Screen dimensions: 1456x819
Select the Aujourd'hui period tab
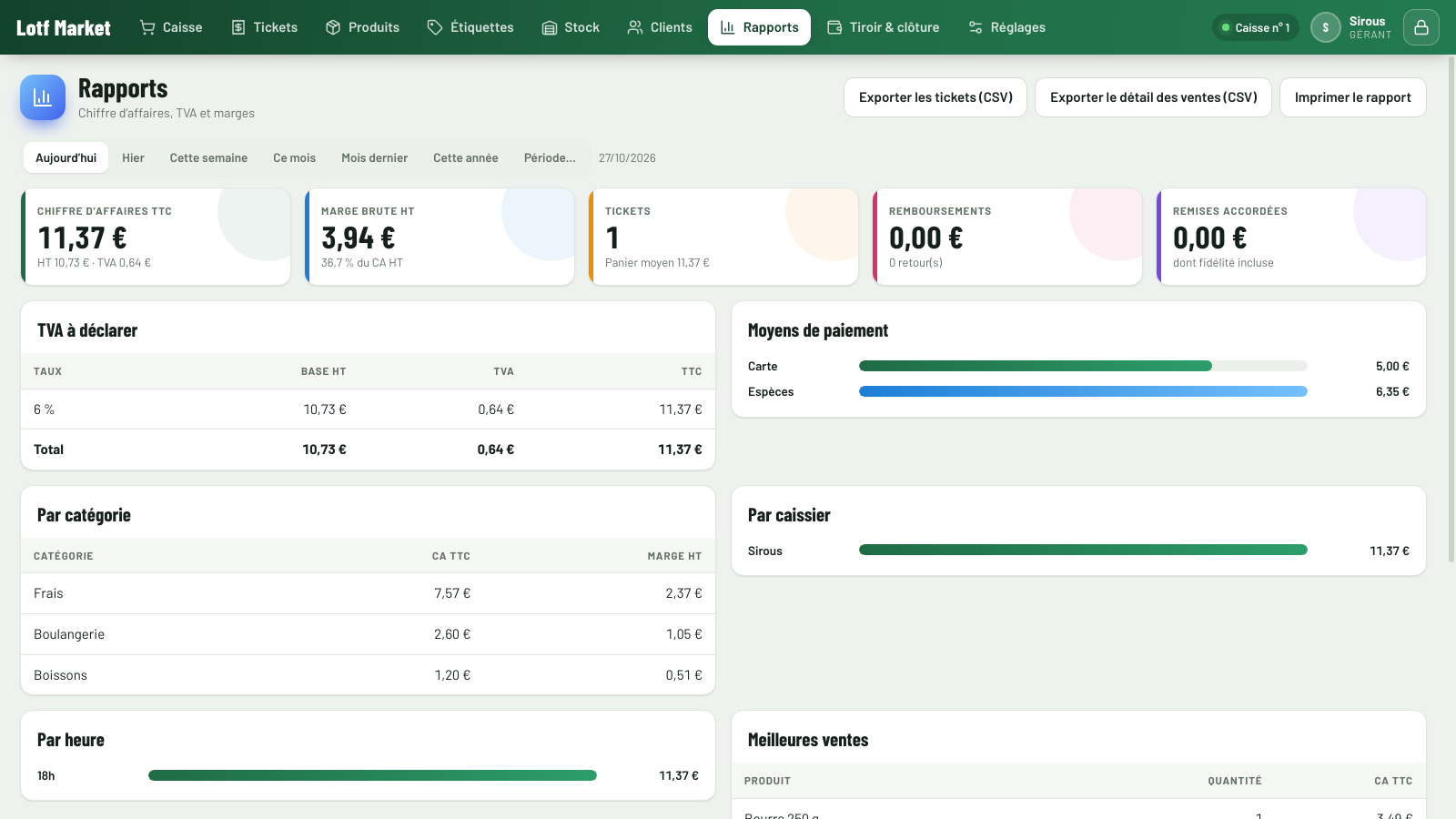(66, 157)
